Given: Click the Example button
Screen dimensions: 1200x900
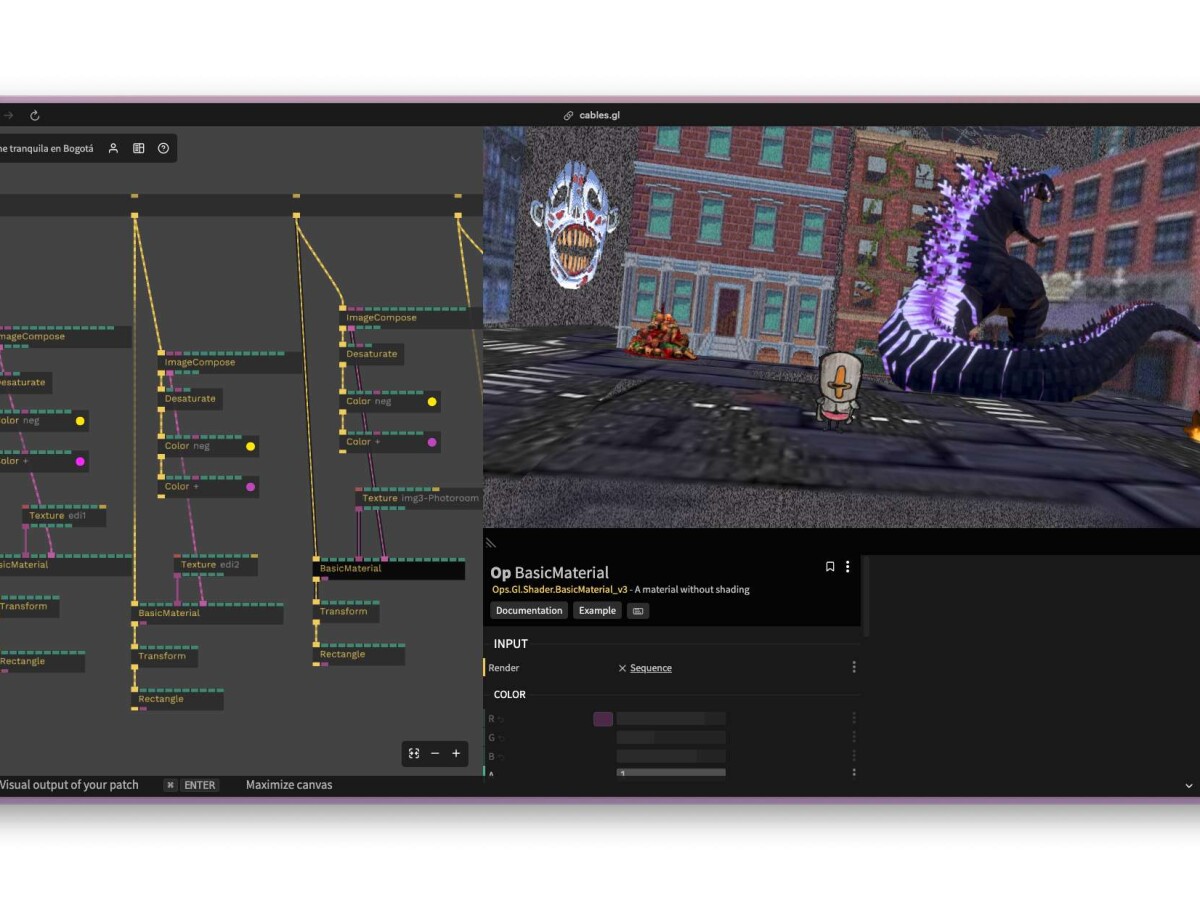Looking at the screenshot, I should tap(597, 611).
